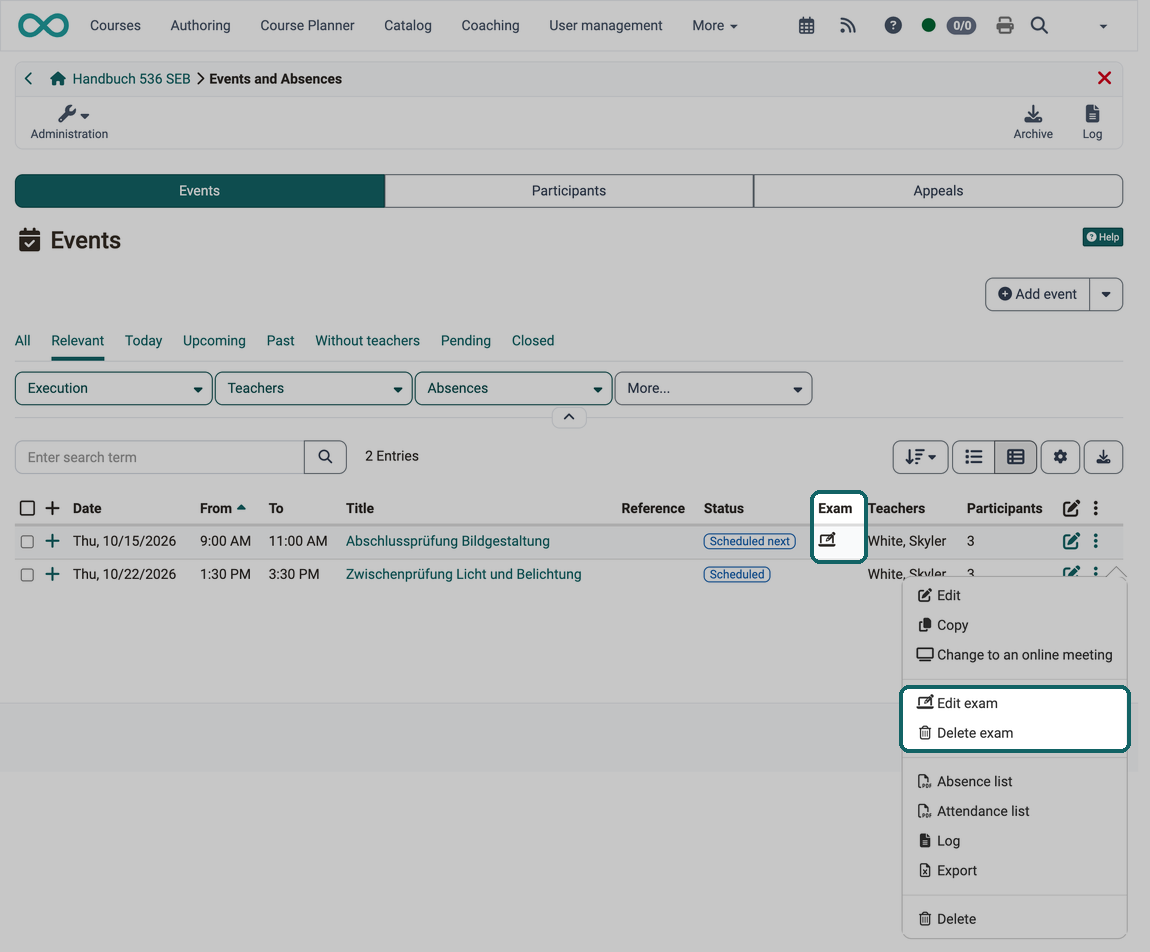Click the Add event button

[x=1037, y=294]
